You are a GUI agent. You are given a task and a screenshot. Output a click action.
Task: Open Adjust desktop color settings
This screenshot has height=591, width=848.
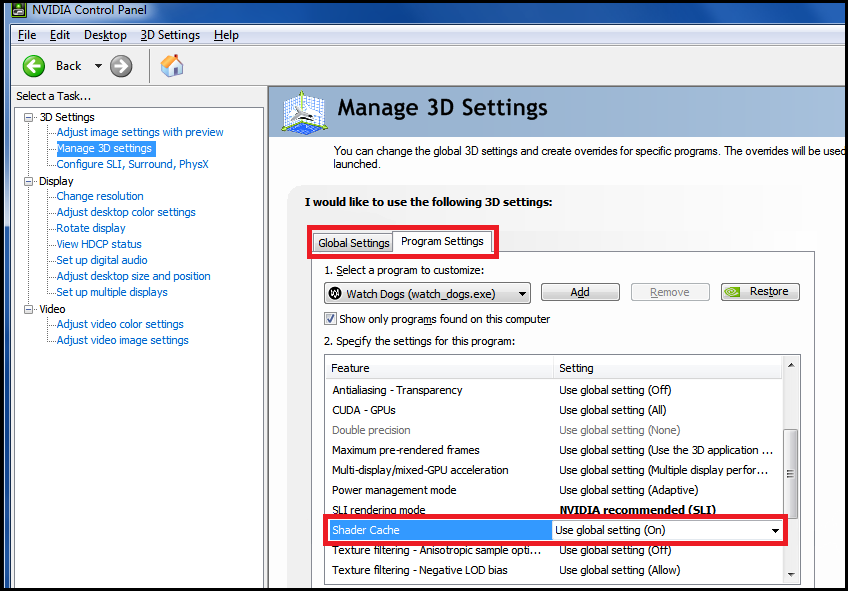pos(125,213)
